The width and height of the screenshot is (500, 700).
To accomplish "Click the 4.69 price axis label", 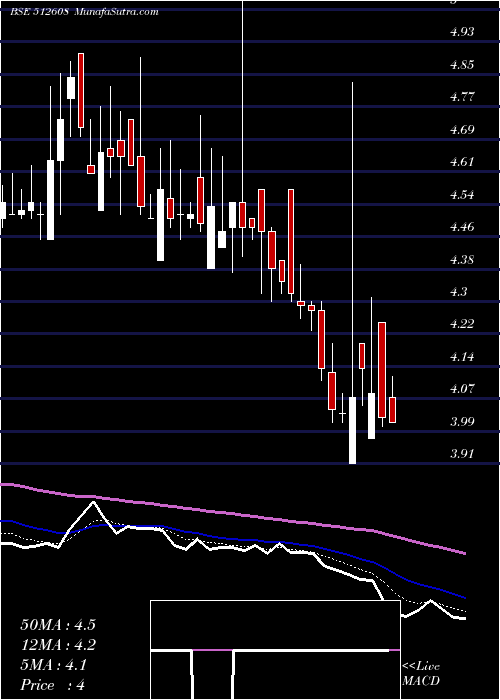I will point(462,130).
